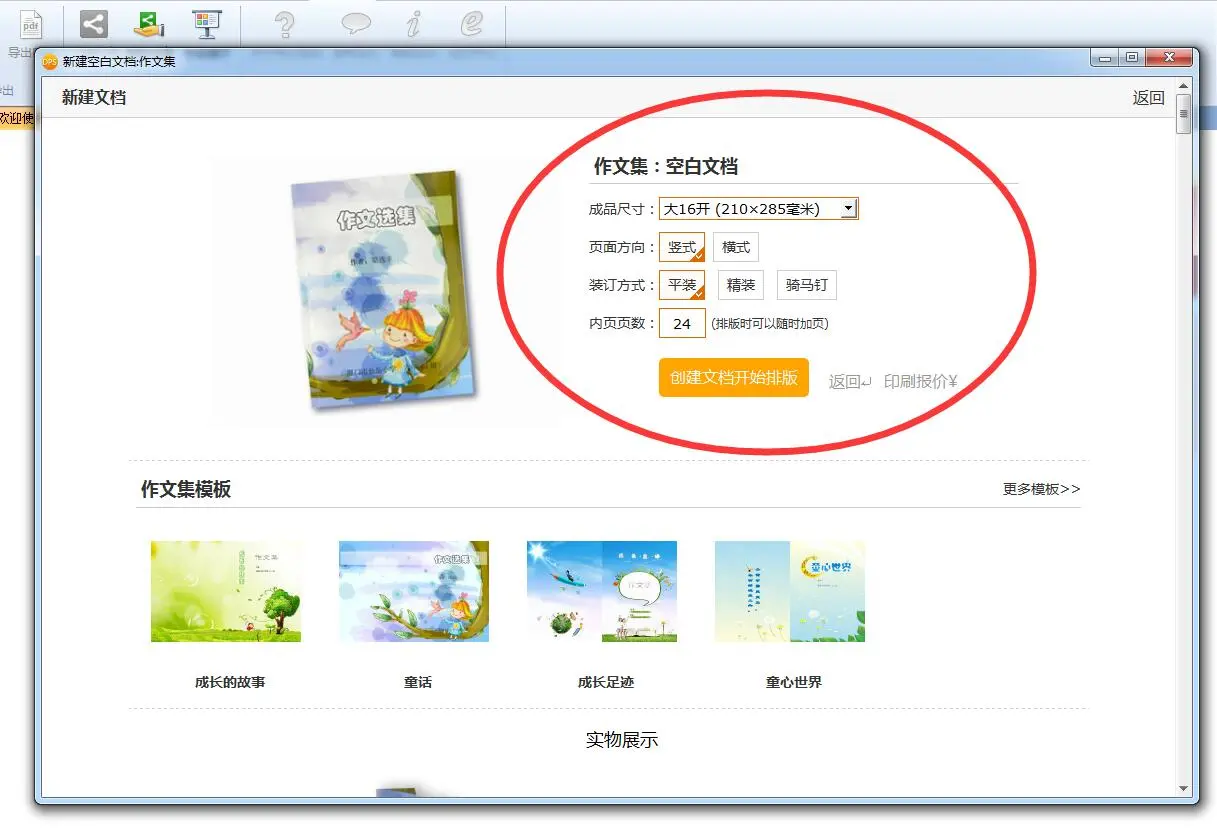This screenshot has width=1217, height=829.
Task: Click the 新建文档 header text
Action: click(94, 97)
